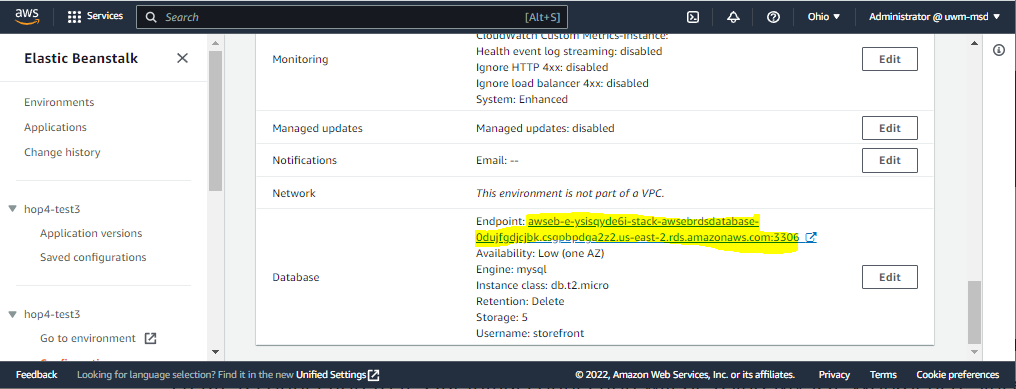Open the notifications bell
This screenshot has width=1016, height=389.
733,17
